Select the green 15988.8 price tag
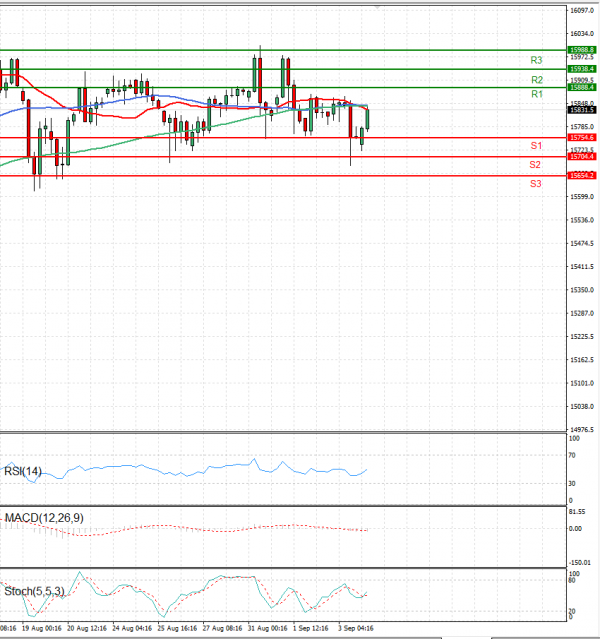 [x=582, y=50]
